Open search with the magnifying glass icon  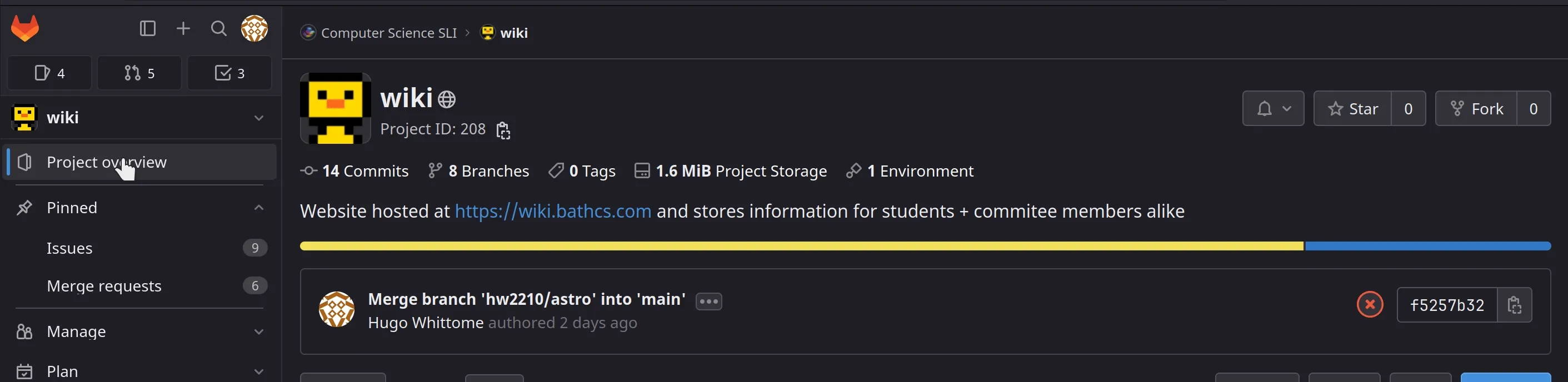coord(218,28)
